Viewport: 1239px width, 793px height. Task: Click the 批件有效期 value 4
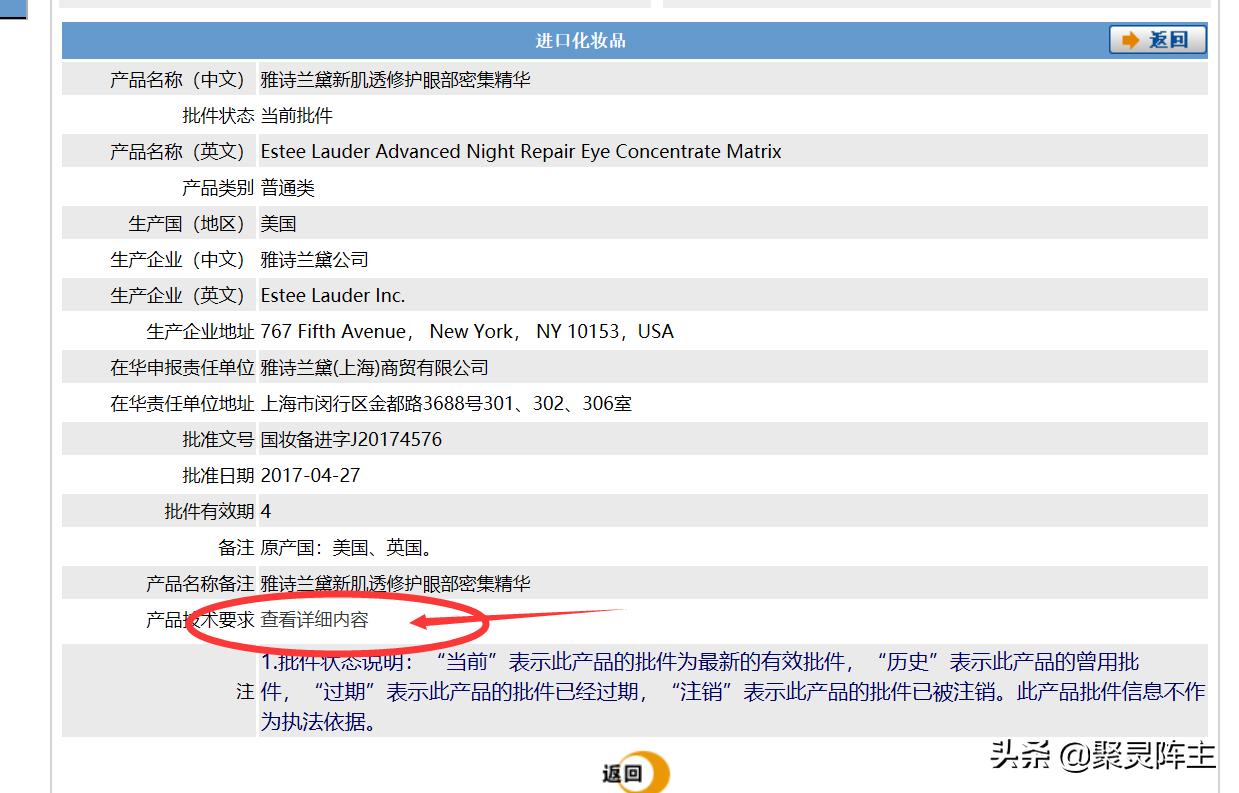(265, 511)
